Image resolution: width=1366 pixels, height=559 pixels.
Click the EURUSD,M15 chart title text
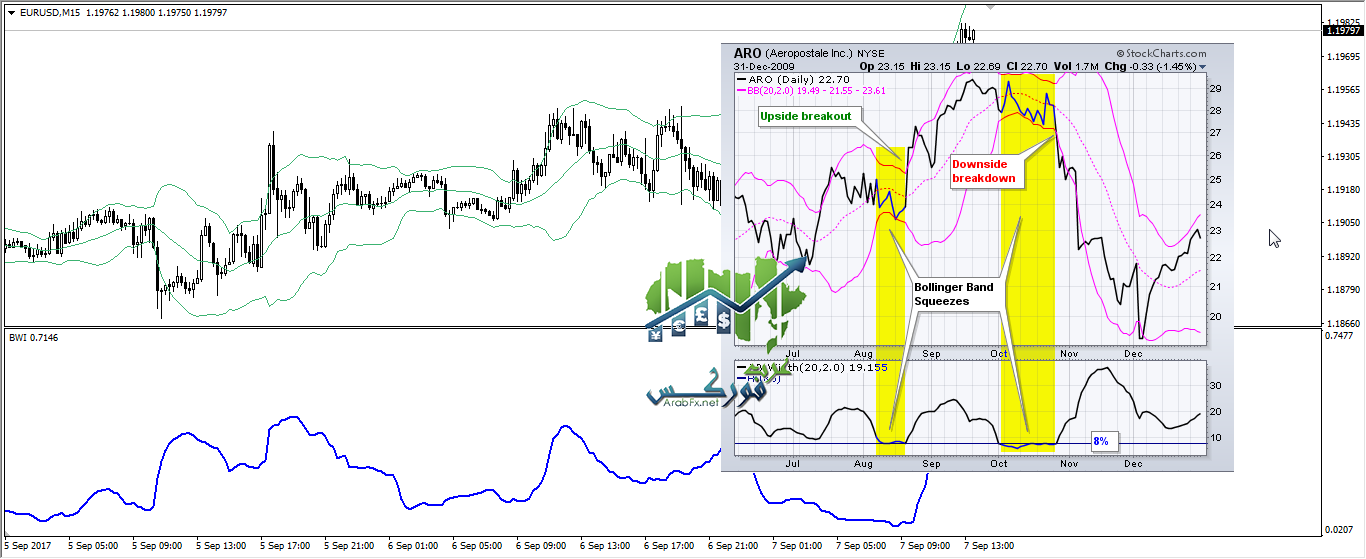pyautogui.click(x=51, y=13)
